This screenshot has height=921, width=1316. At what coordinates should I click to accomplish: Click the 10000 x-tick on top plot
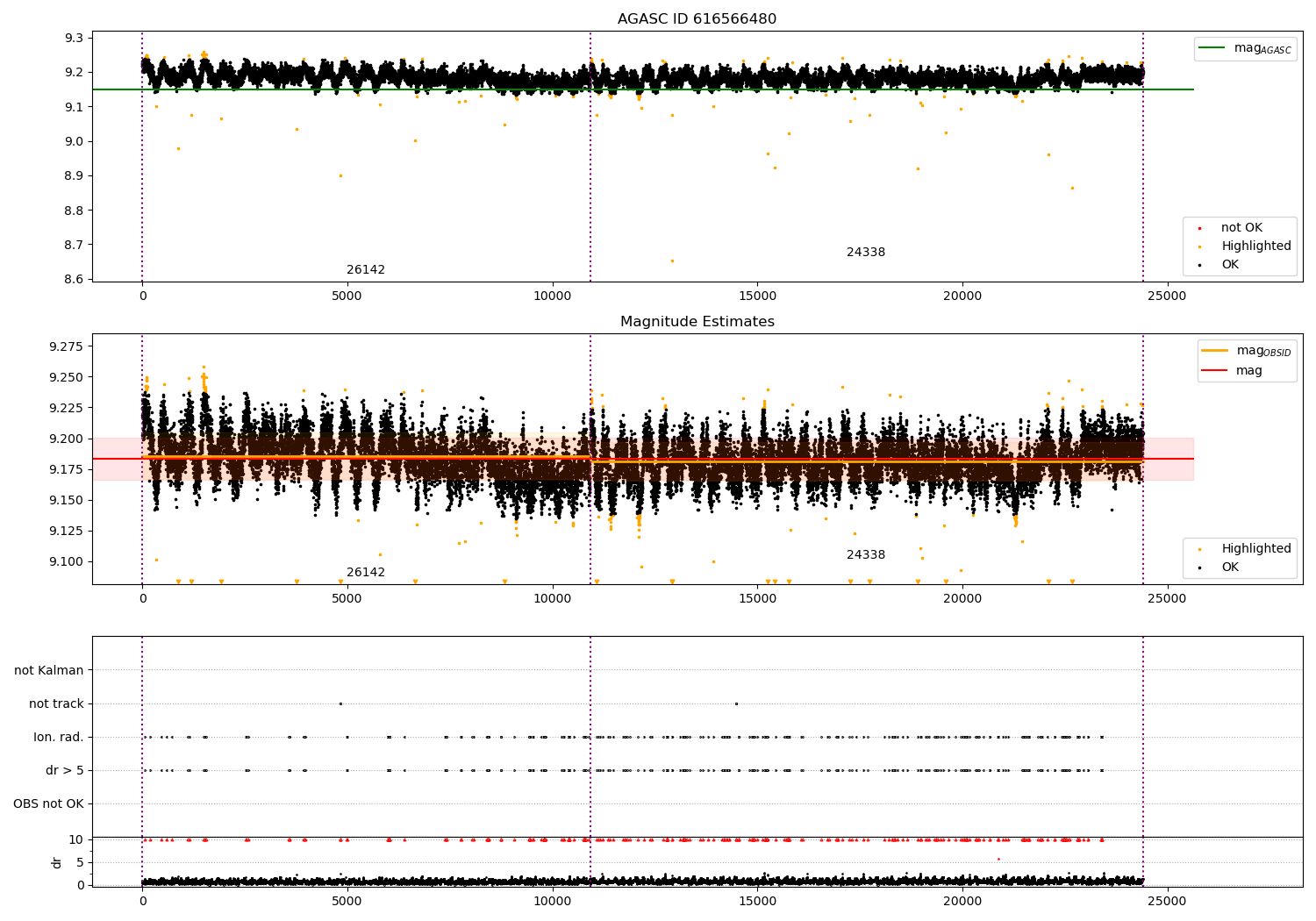pyautogui.click(x=552, y=296)
